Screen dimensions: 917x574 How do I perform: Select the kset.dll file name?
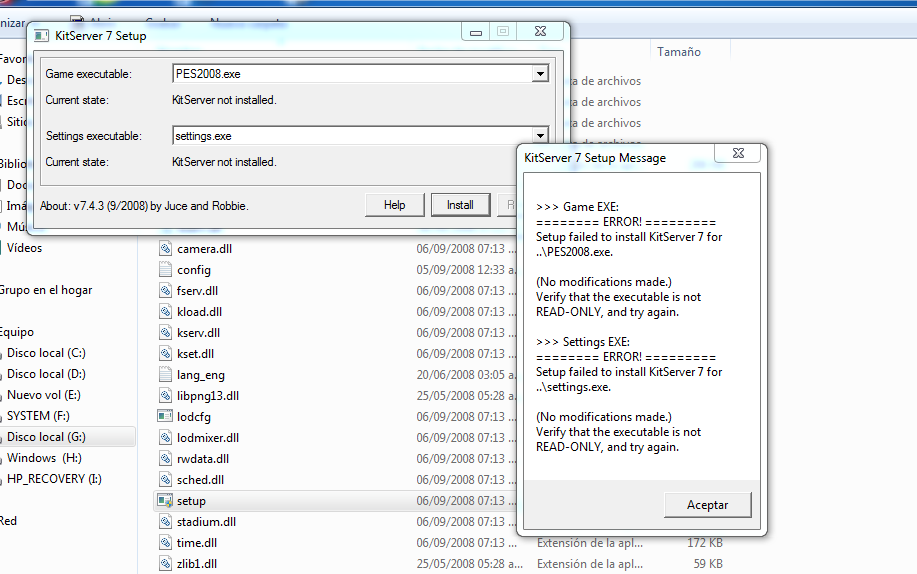(x=196, y=353)
